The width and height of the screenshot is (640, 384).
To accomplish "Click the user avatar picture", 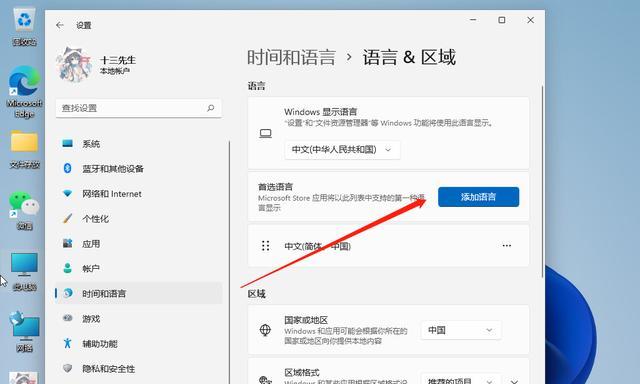I will pyautogui.click(x=74, y=65).
